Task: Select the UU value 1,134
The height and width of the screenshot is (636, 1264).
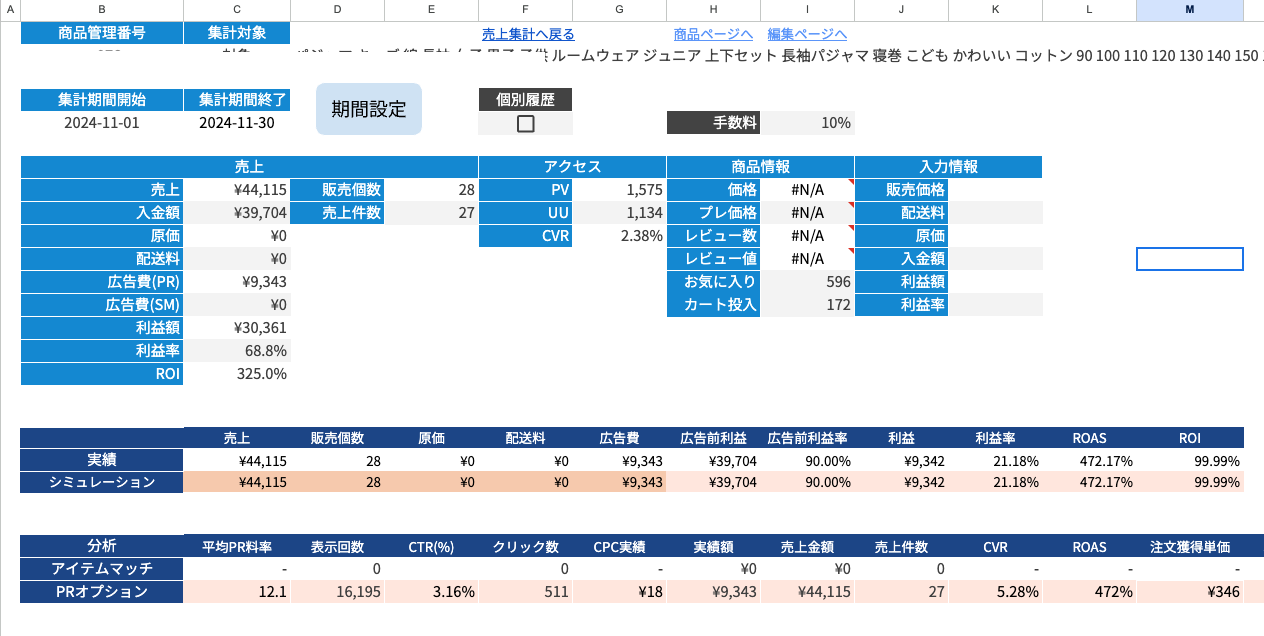Action: click(620, 213)
